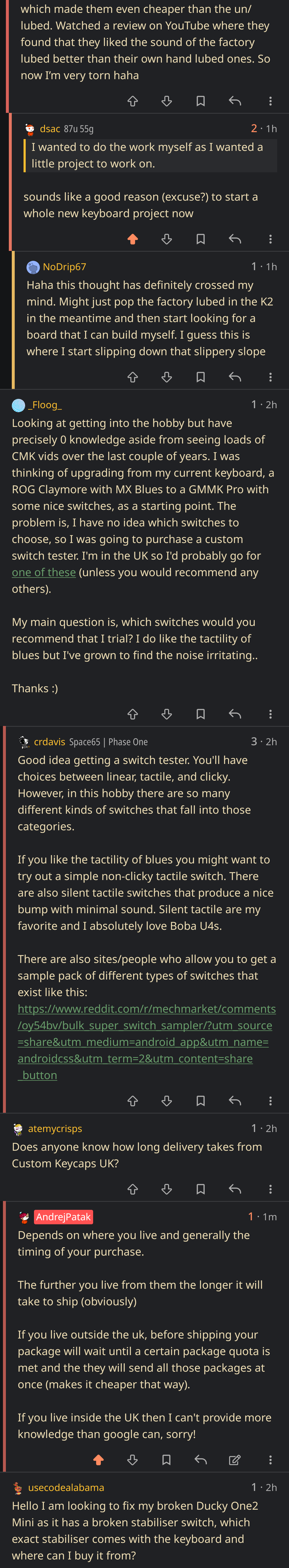Downvote dsac's keyboard project comment
Viewport: 289px width, 1568px height.
pos(167,239)
